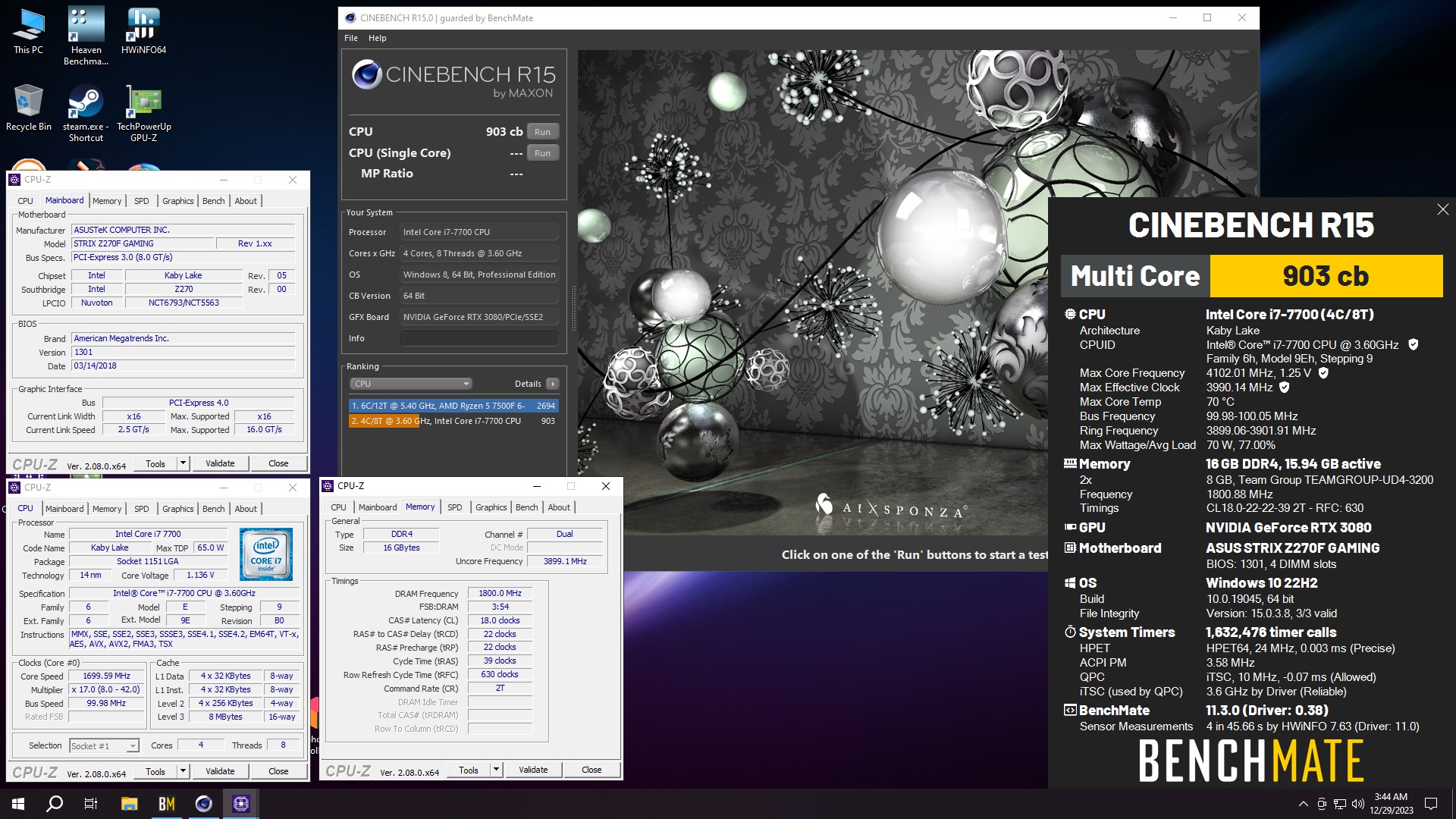Switch to CPU-Z in the taskbar
Image resolution: width=1456 pixels, height=819 pixels.
pyautogui.click(x=240, y=804)
